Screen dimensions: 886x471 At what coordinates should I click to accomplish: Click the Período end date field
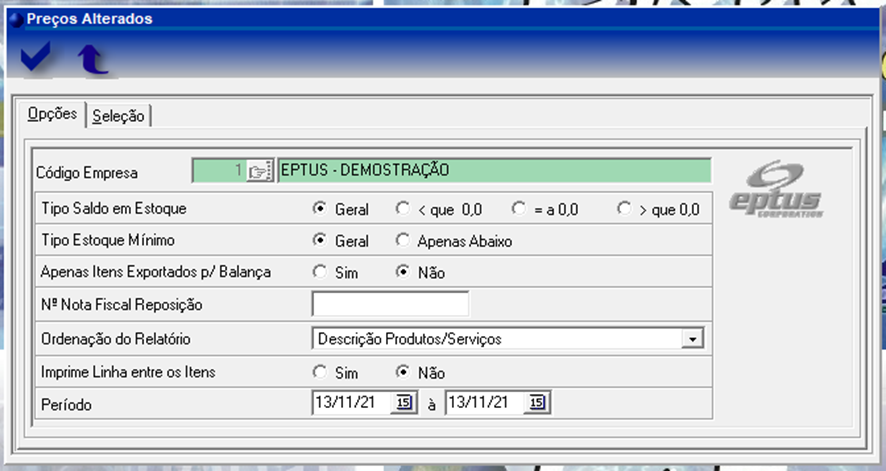(486, 403)
